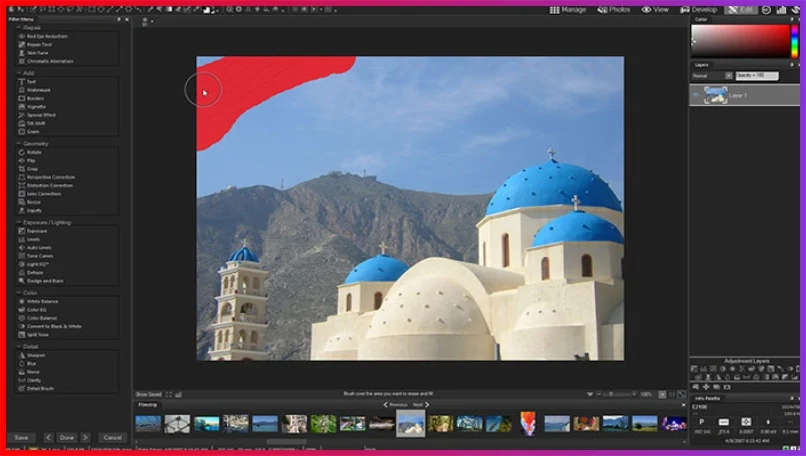This screenshot has width=806, height=456.
Task: Choose a hue on the rainbow strip
Action: coord(795,41)
